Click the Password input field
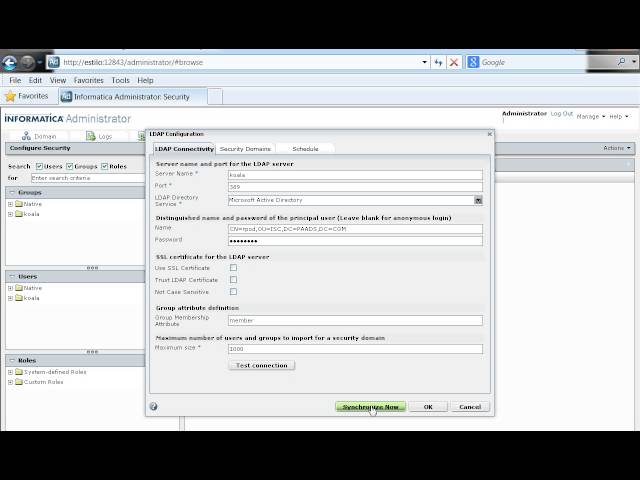The width and height of the screenshot is (640, 480). tap(355, 241)
